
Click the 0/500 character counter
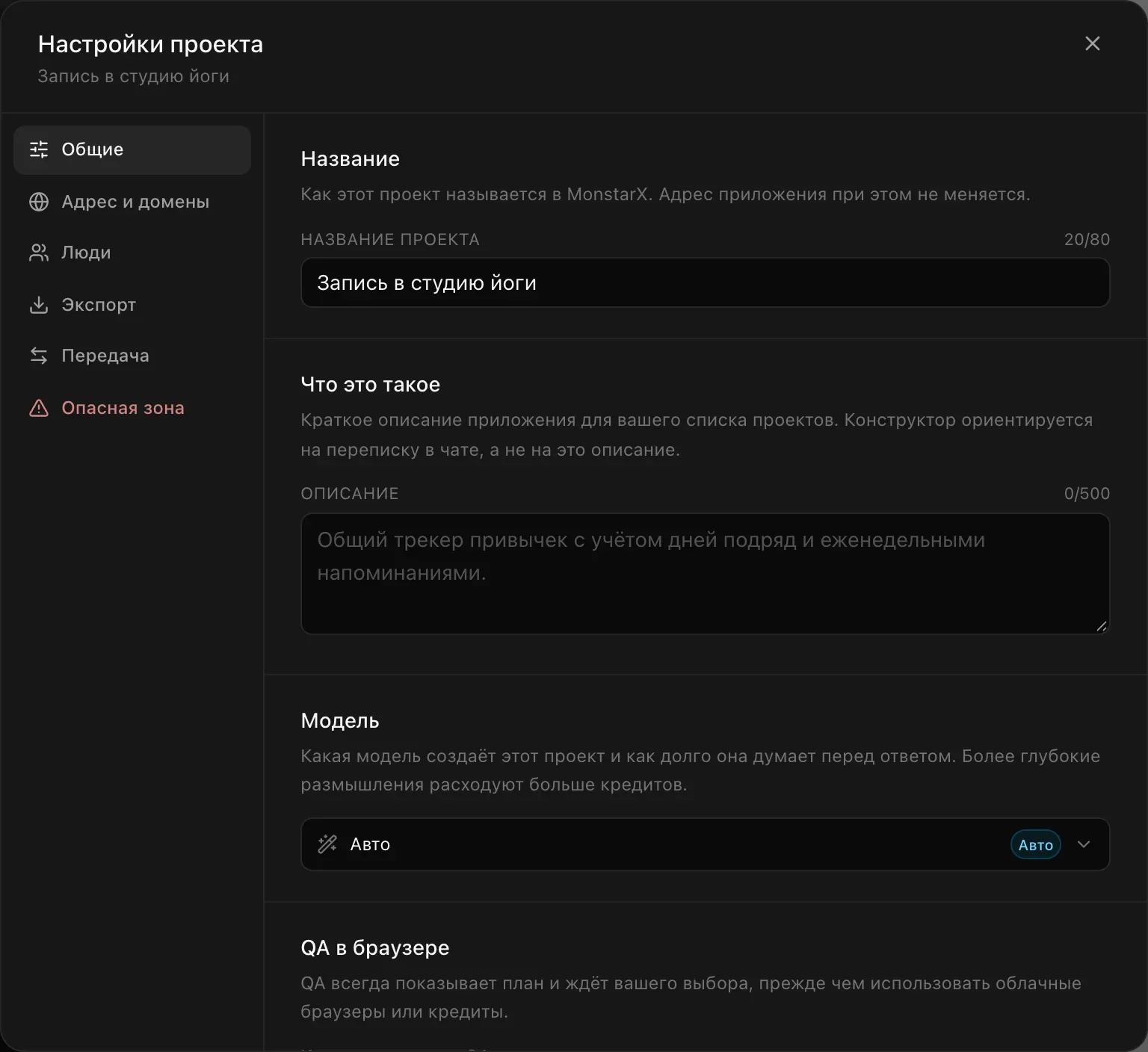pos(1087,493)
